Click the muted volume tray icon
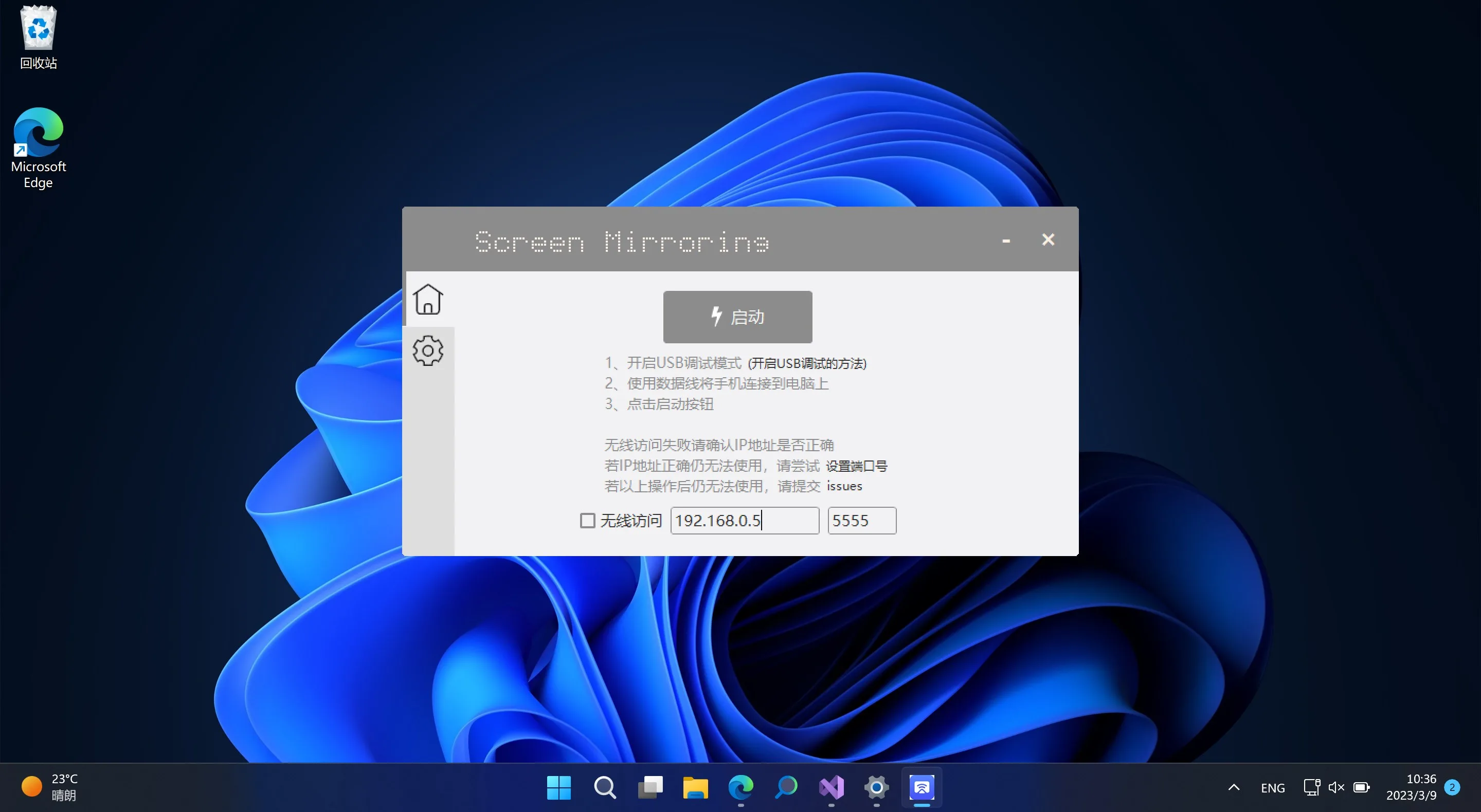The width and height of the screenshot is (1481, 812). [x=1336, y=787]
